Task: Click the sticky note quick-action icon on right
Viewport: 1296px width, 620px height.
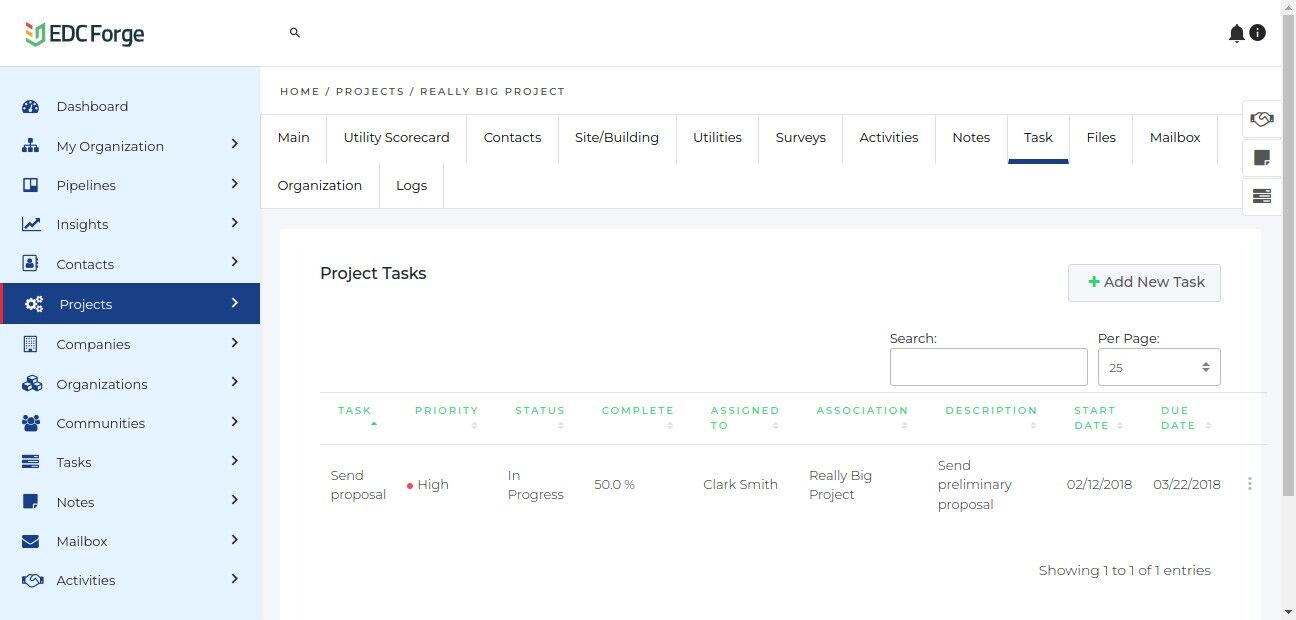Action: 1262,157
